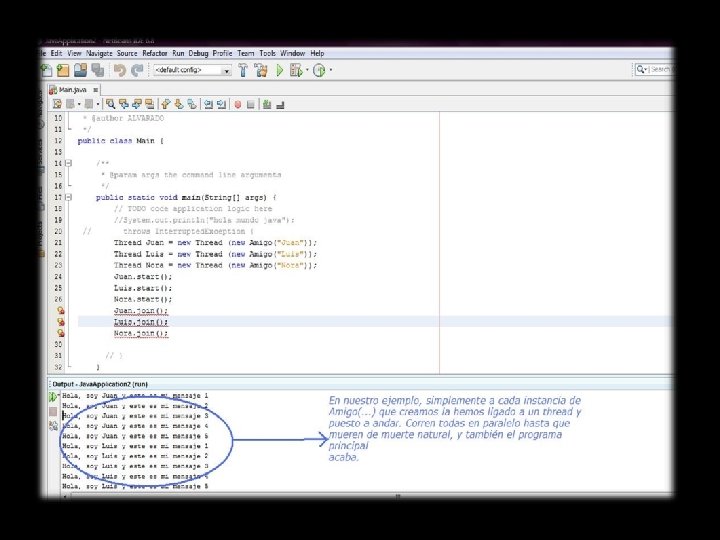This screenshot has width=720, height=540.
Task: Toggle Bookmark in editor toolbar
Action: pos(192,104)
